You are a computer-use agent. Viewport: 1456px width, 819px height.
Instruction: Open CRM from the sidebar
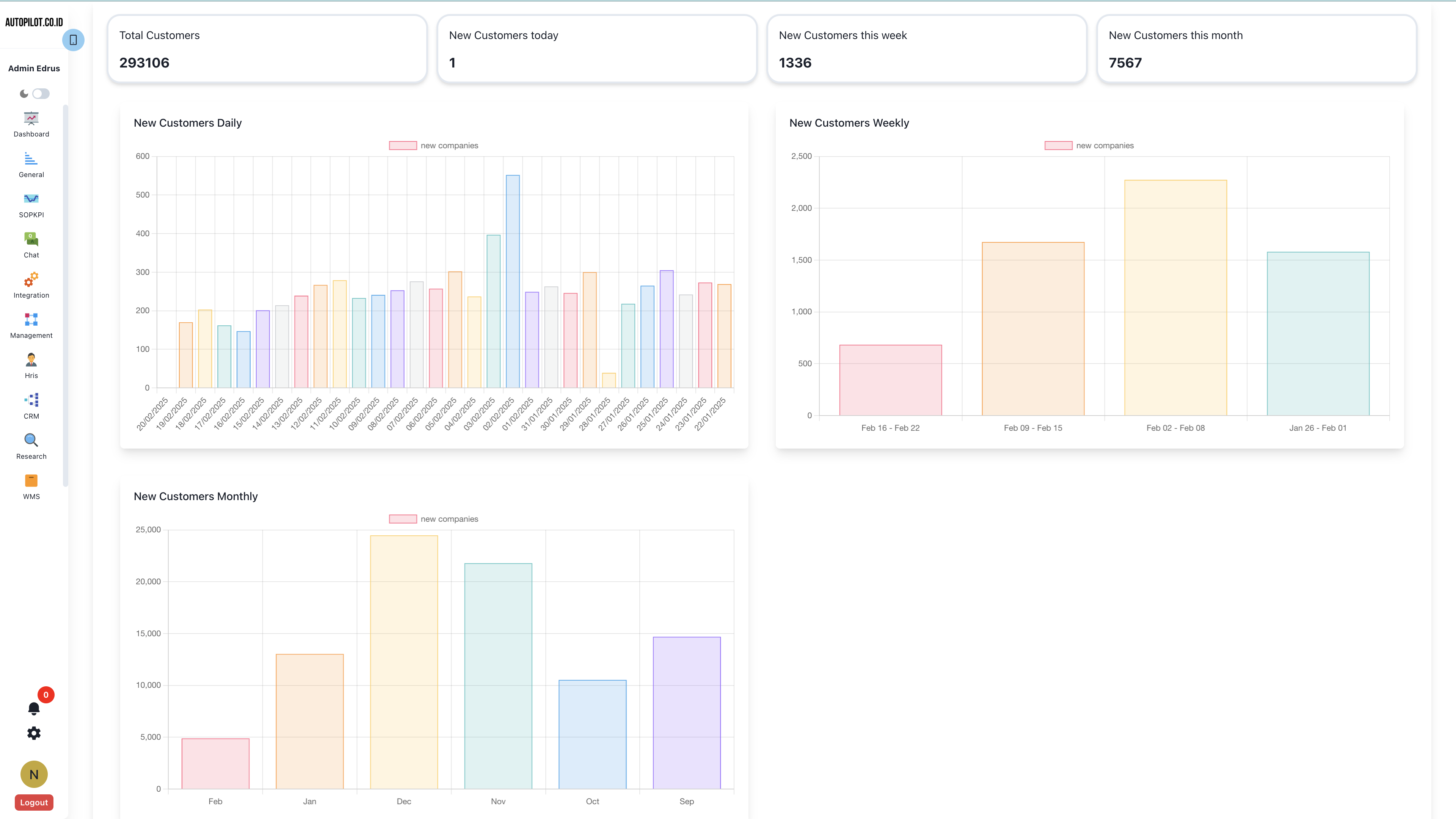pos(31,400)
